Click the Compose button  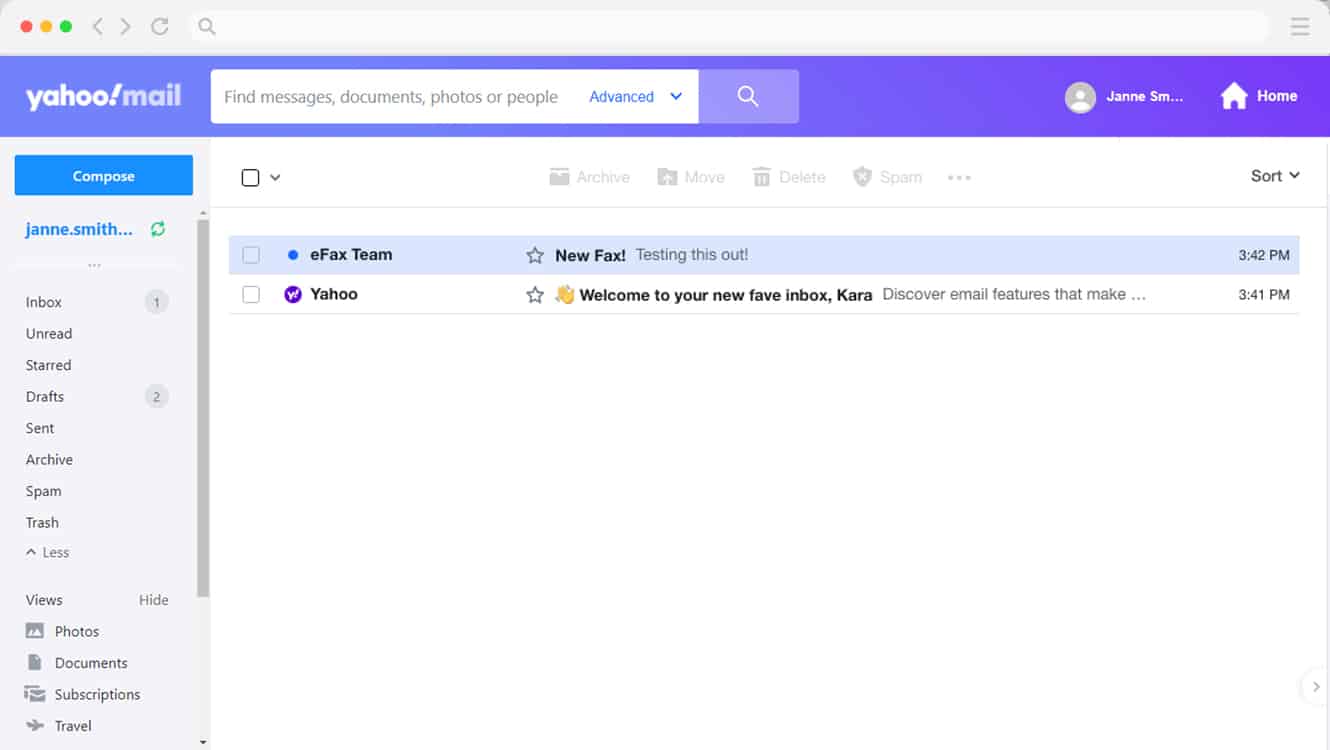[x=103, y=175]
